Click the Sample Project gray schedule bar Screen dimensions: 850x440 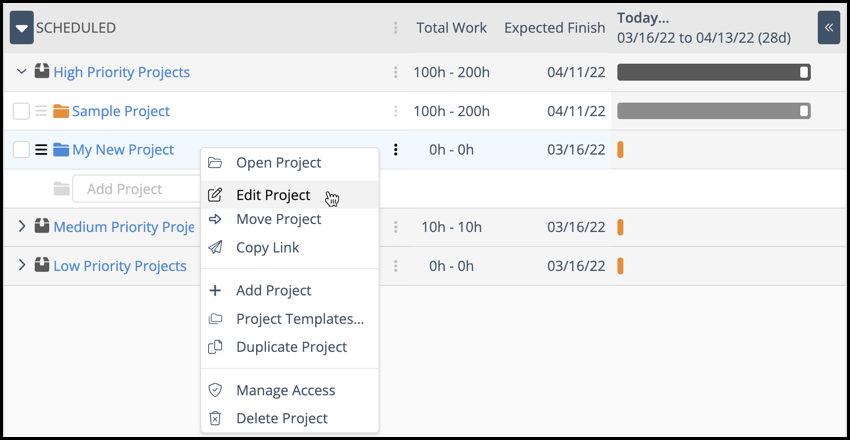pos(712,111)
